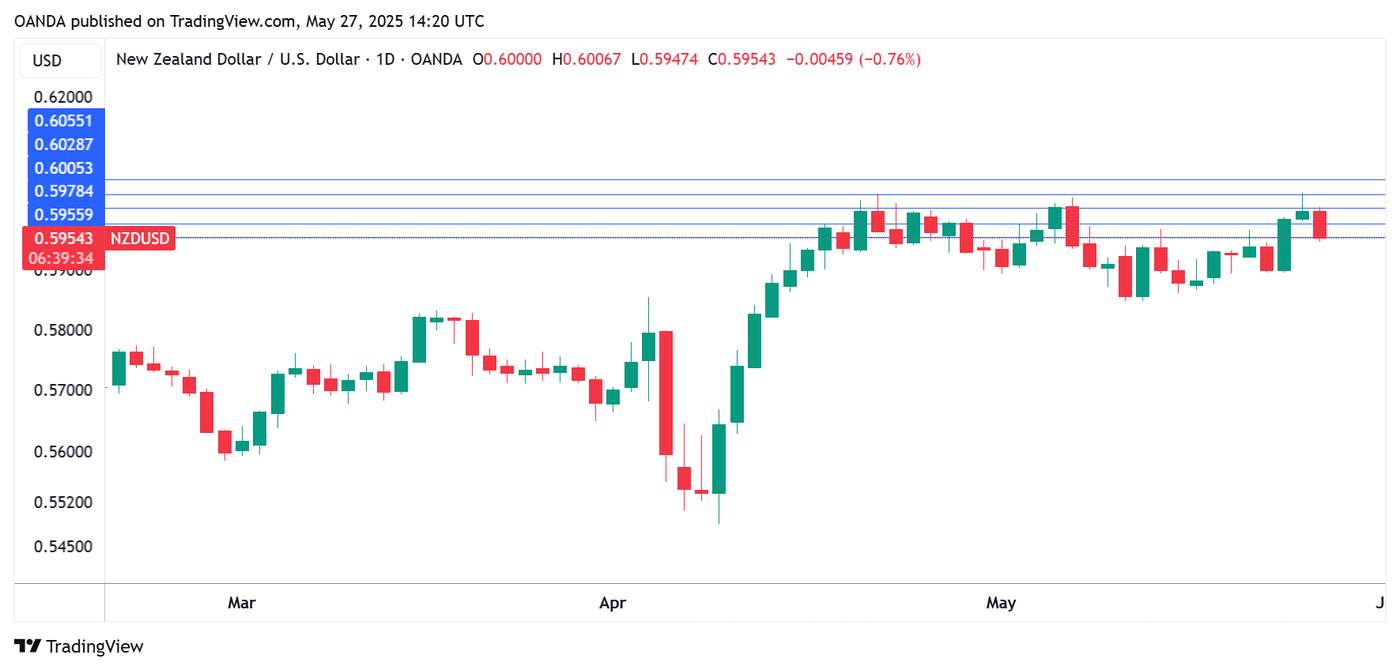Click the Apr label on time axis

[x=612, y=602]
